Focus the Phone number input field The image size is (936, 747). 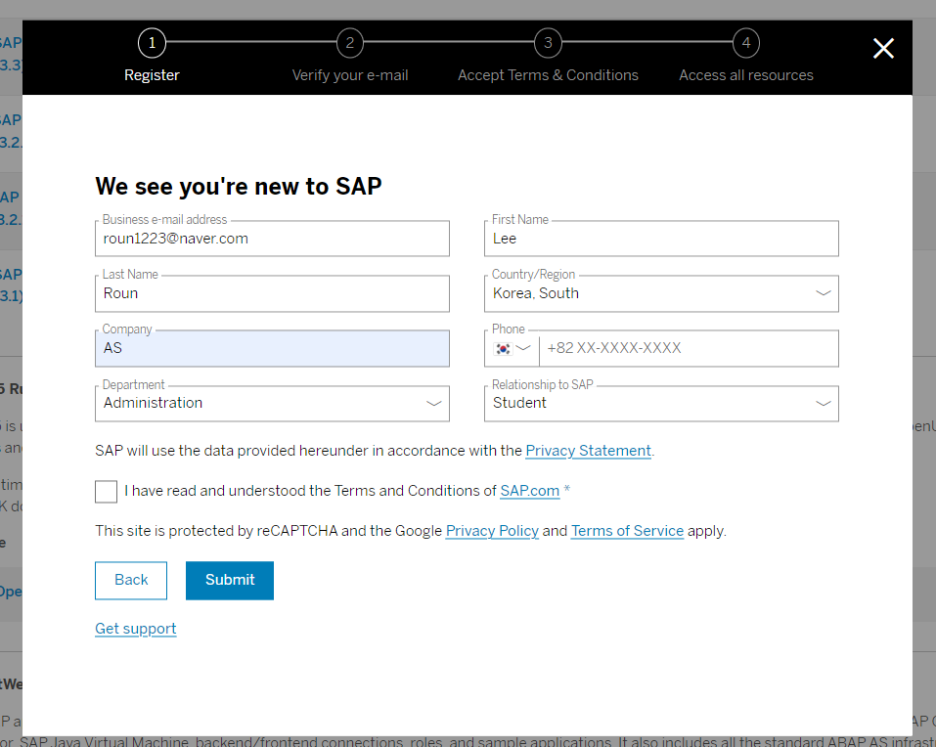coord(688,348)
